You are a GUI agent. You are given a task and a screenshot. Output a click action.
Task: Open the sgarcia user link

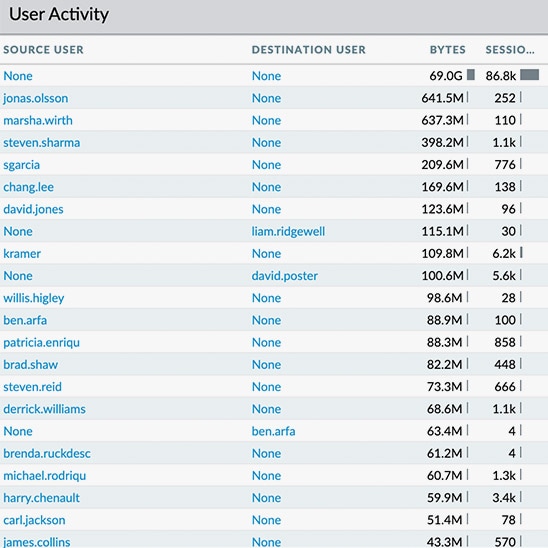click(x=21, y=165)
